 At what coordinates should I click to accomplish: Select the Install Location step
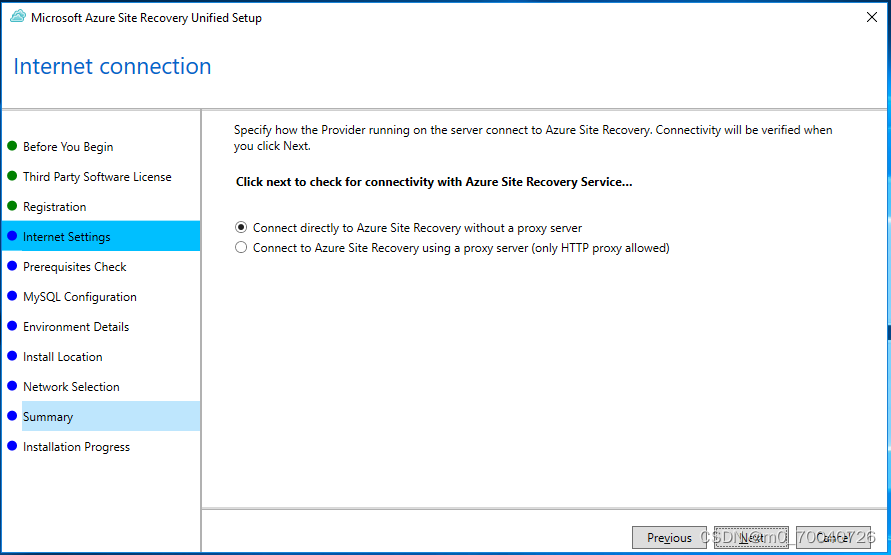63,357
